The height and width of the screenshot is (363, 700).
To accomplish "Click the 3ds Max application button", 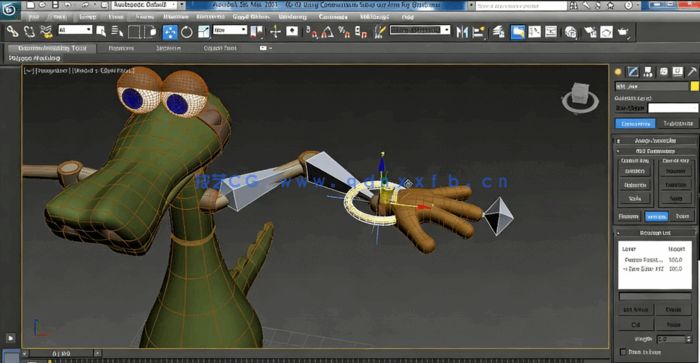I will 10,10.
